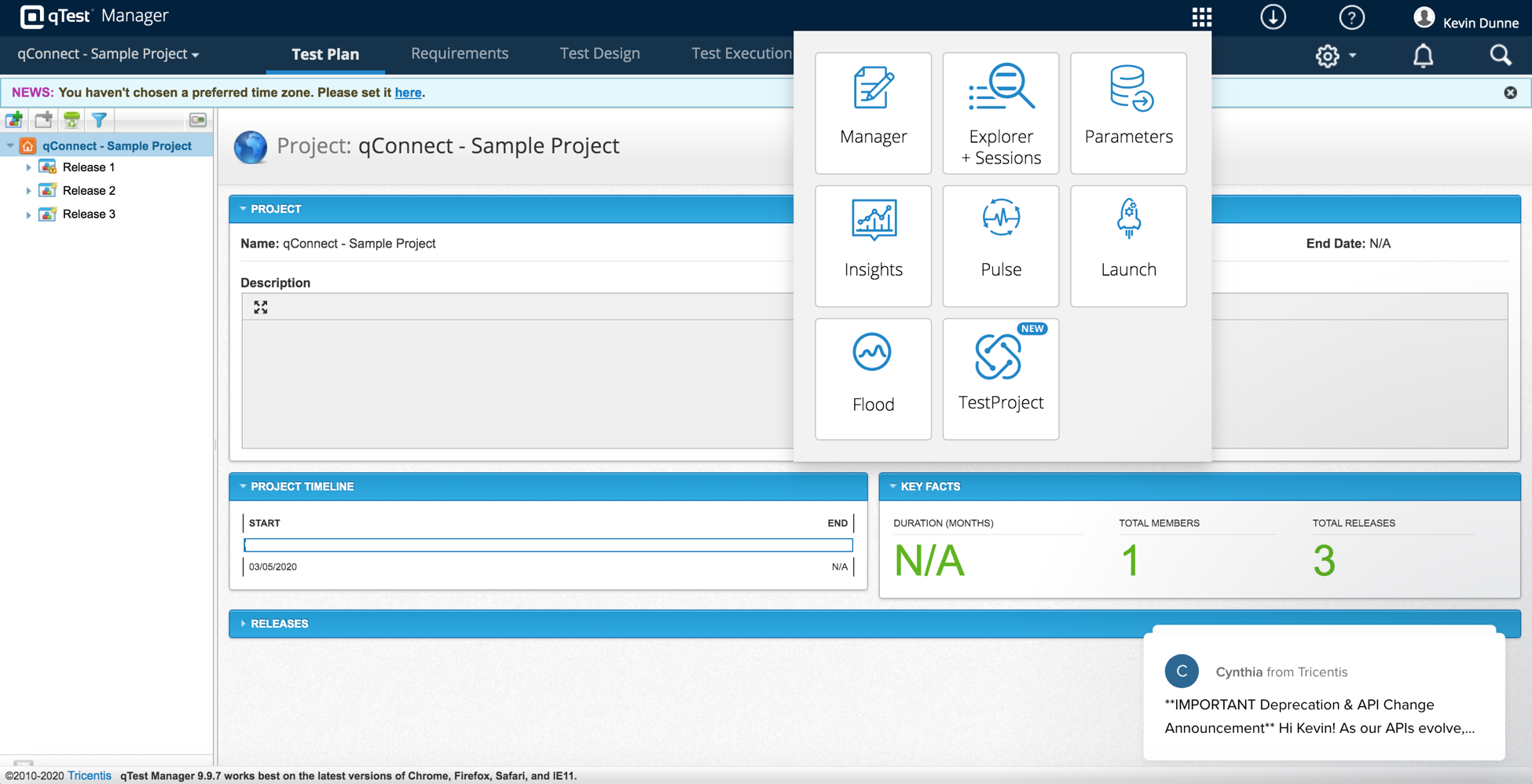
Task: Switch to the Test Design tab
Action: click(x=599, y=53)
